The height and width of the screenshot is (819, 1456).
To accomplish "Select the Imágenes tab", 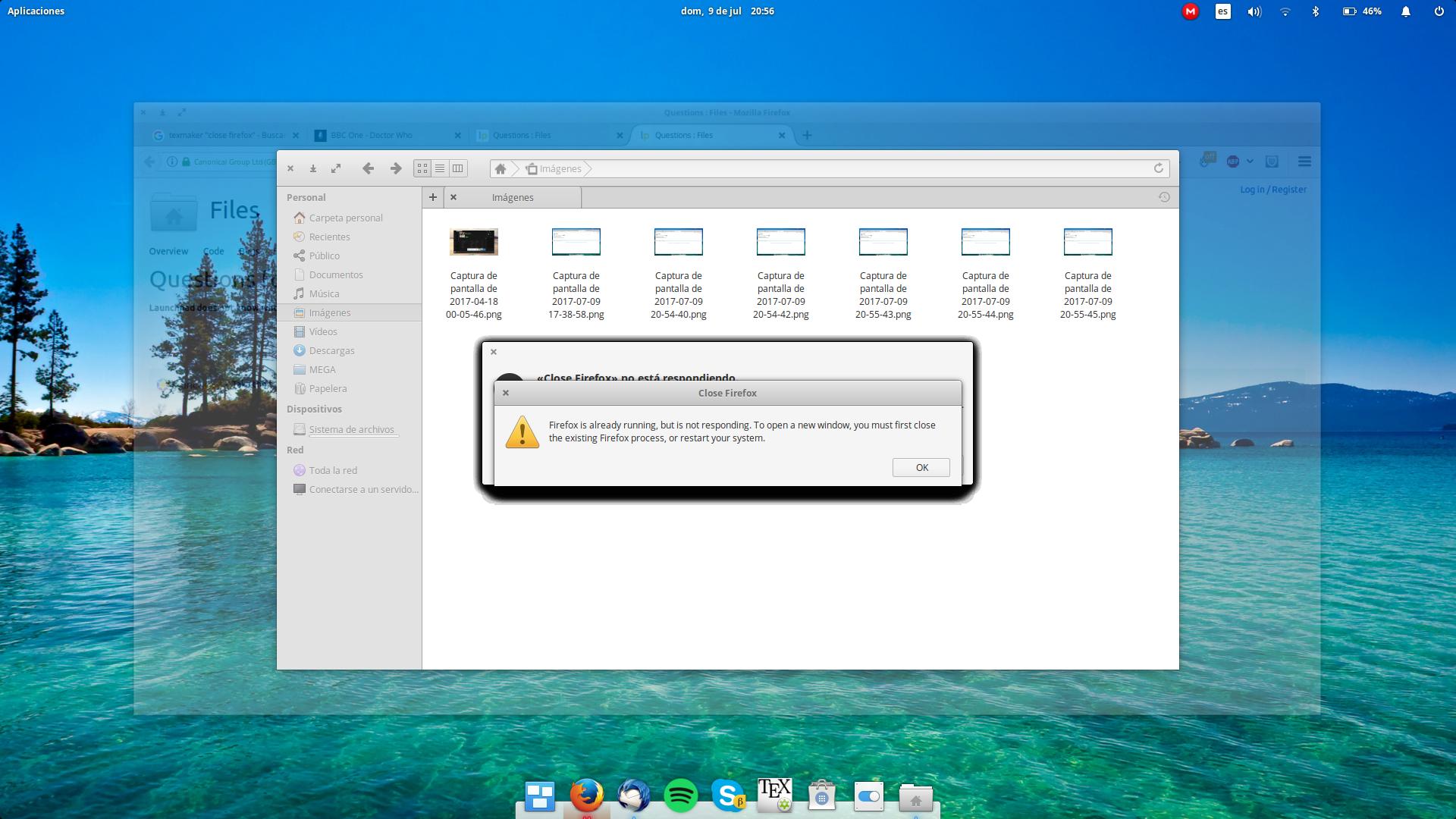I will pyautogui.click(x=513, y=197).
